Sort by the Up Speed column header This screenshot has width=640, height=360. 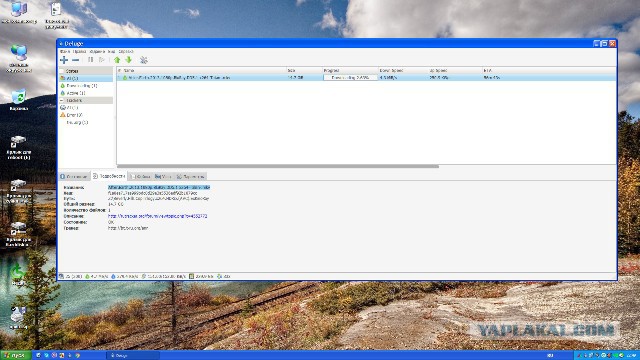coord(455,71)
